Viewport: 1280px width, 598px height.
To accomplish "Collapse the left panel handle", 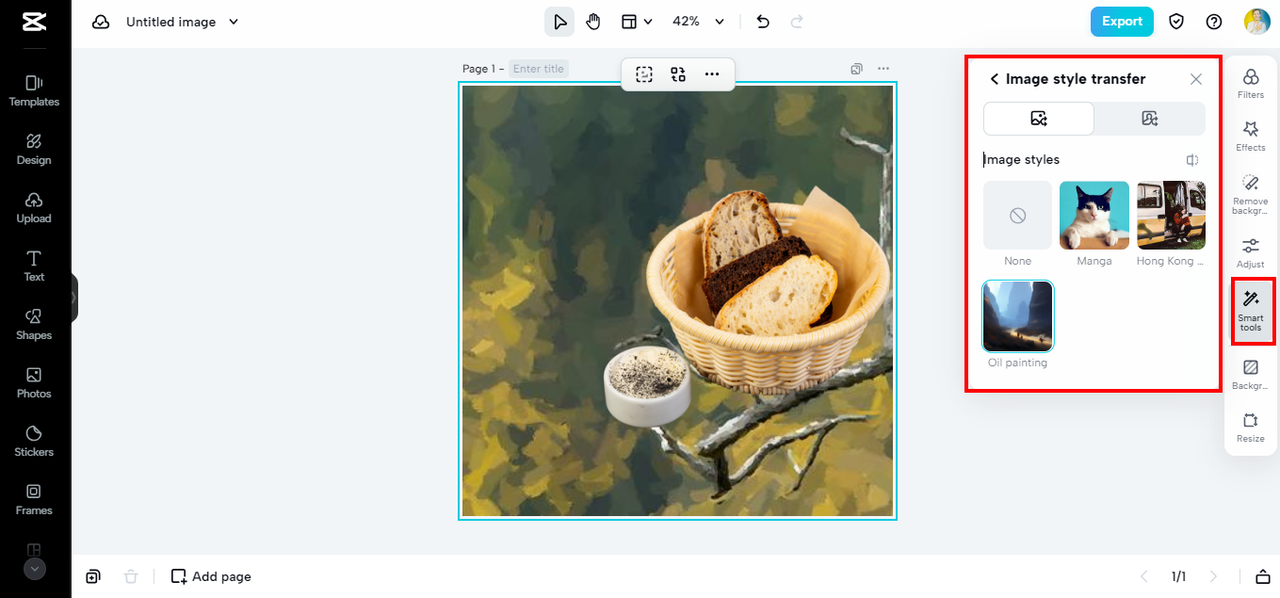I will (x=74, y=298).
